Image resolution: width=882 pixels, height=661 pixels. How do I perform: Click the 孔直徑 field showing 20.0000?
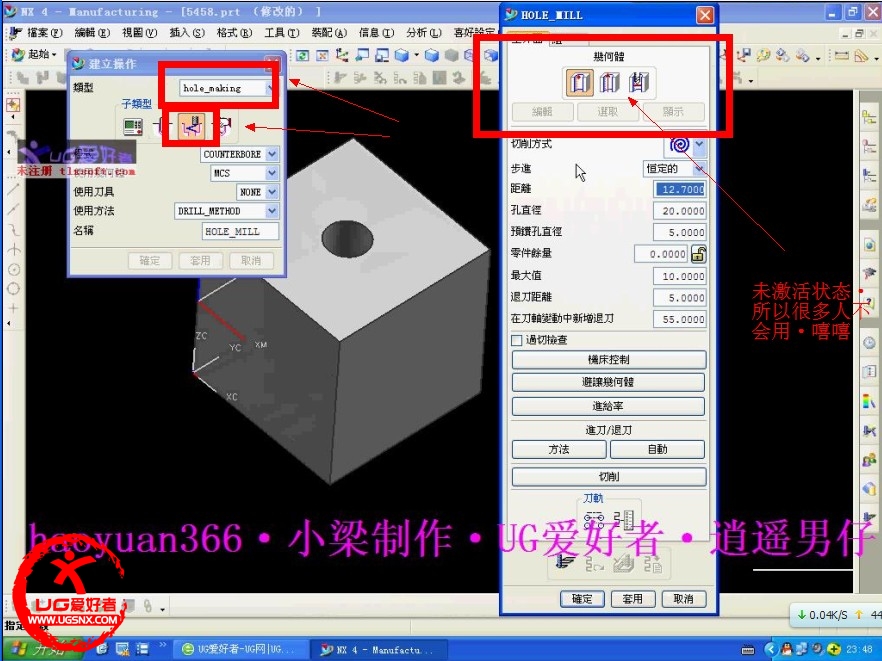[x=680, y=210]
